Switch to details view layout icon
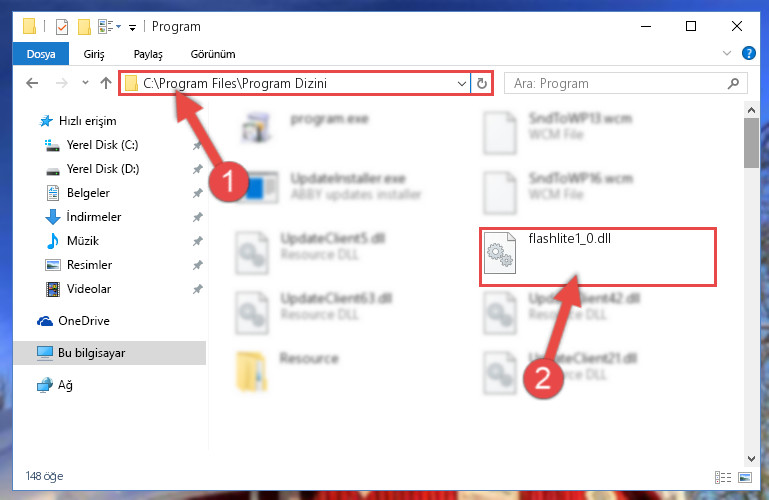 pos(723,477)
